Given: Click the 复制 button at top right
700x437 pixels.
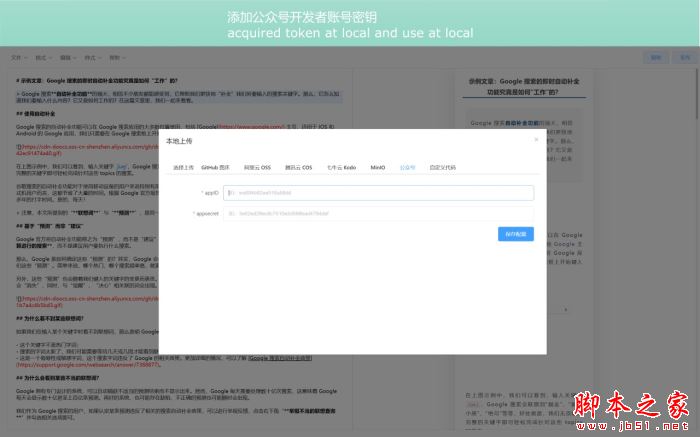Looking at the screenshot, I should pyautogui.click(x=655, y=58).
